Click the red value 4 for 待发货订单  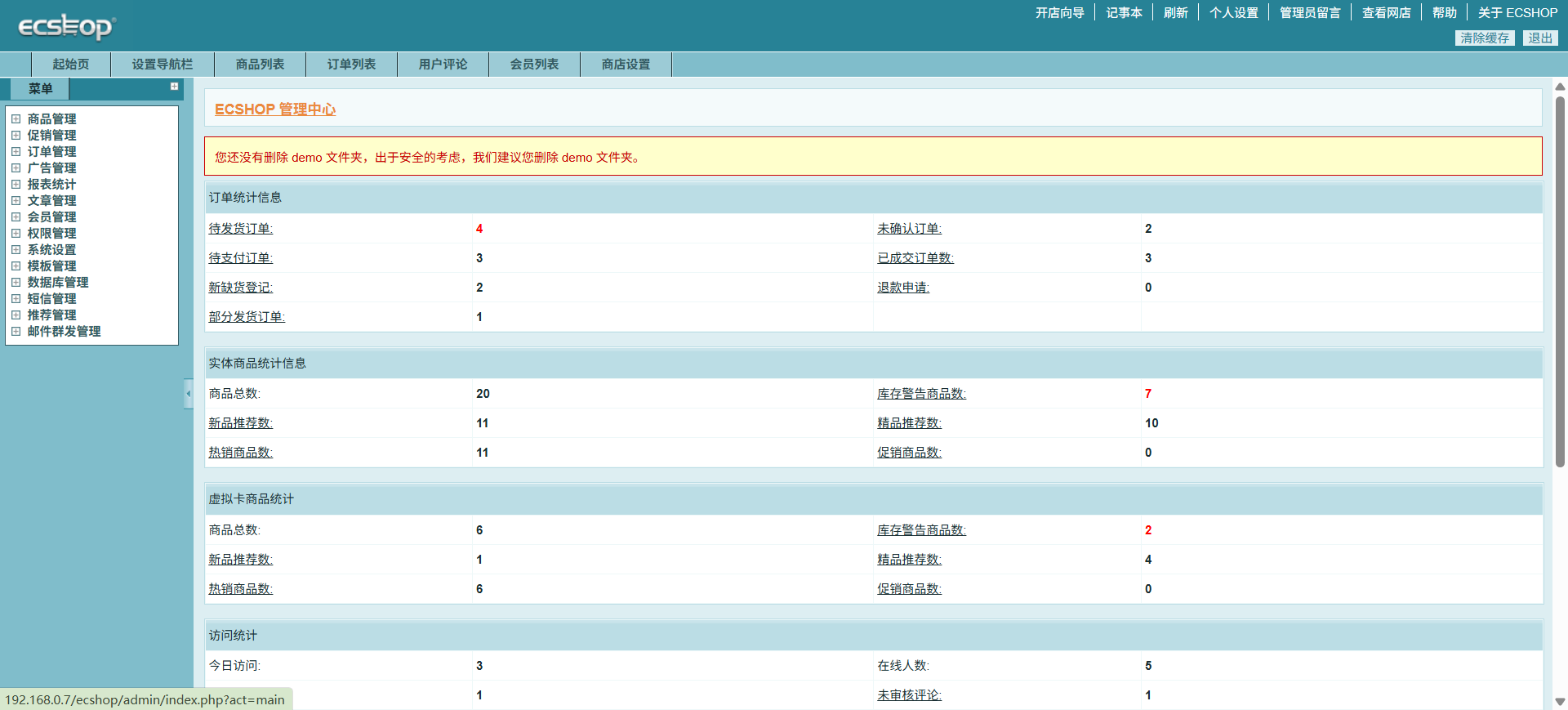tap(479, 229)
